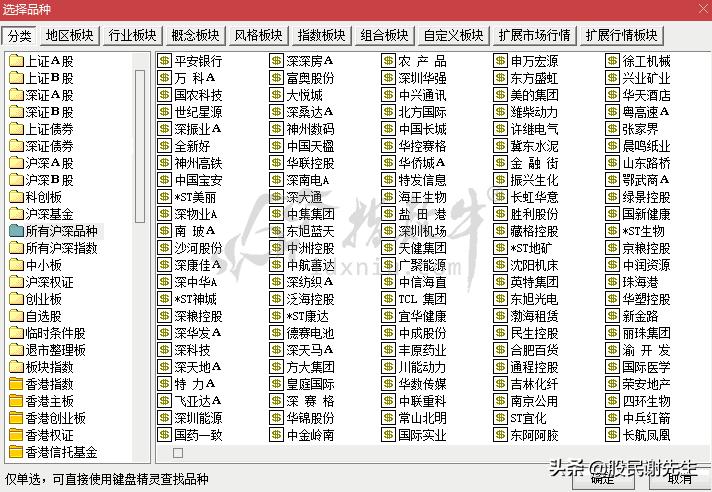Click the folder icon beside 创业板
The image size is (712, 492).
click(x=16, y=299)
